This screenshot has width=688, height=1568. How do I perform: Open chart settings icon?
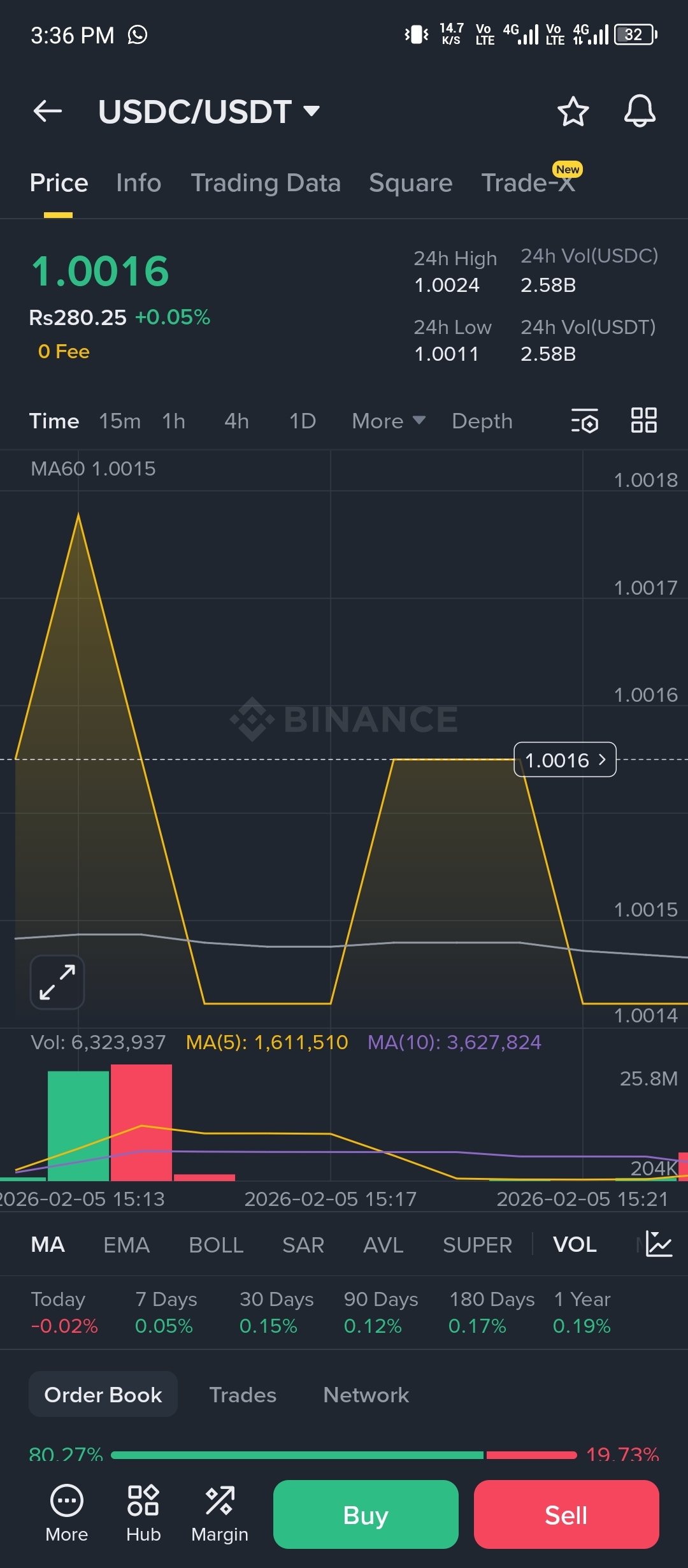tap(584, 421)
